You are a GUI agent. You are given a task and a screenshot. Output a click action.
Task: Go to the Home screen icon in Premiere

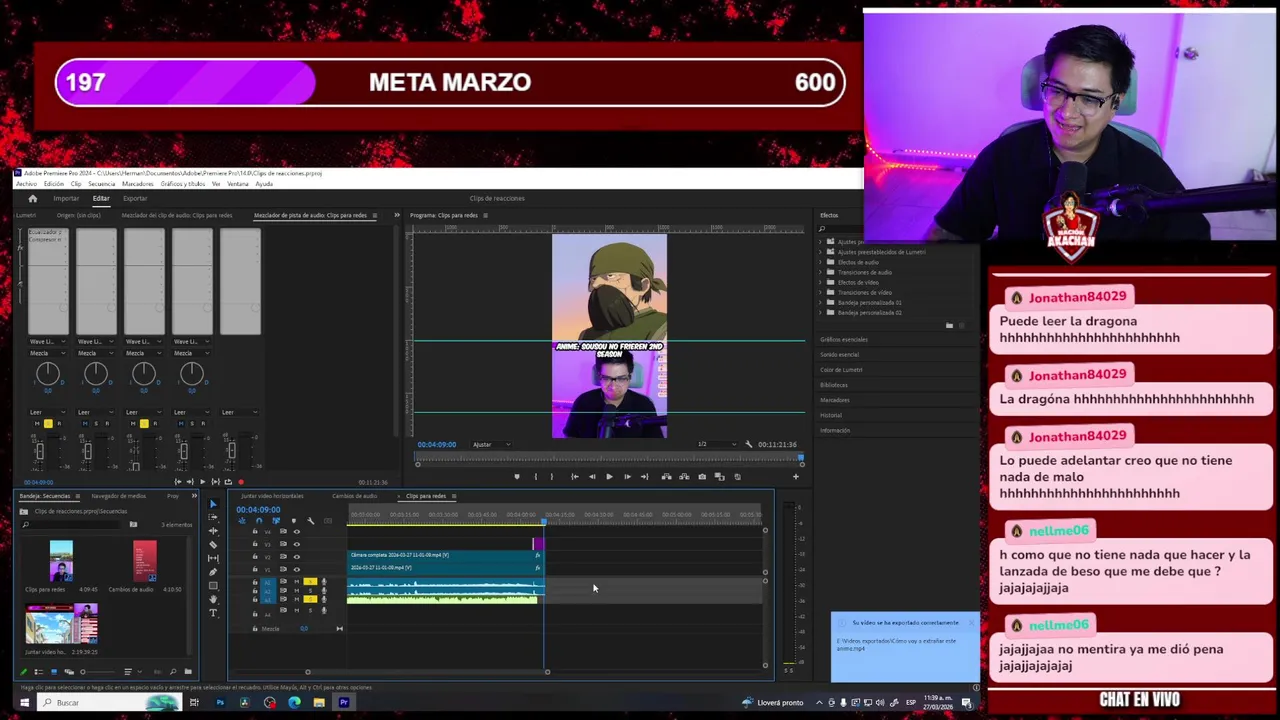[x=32, y=199]
